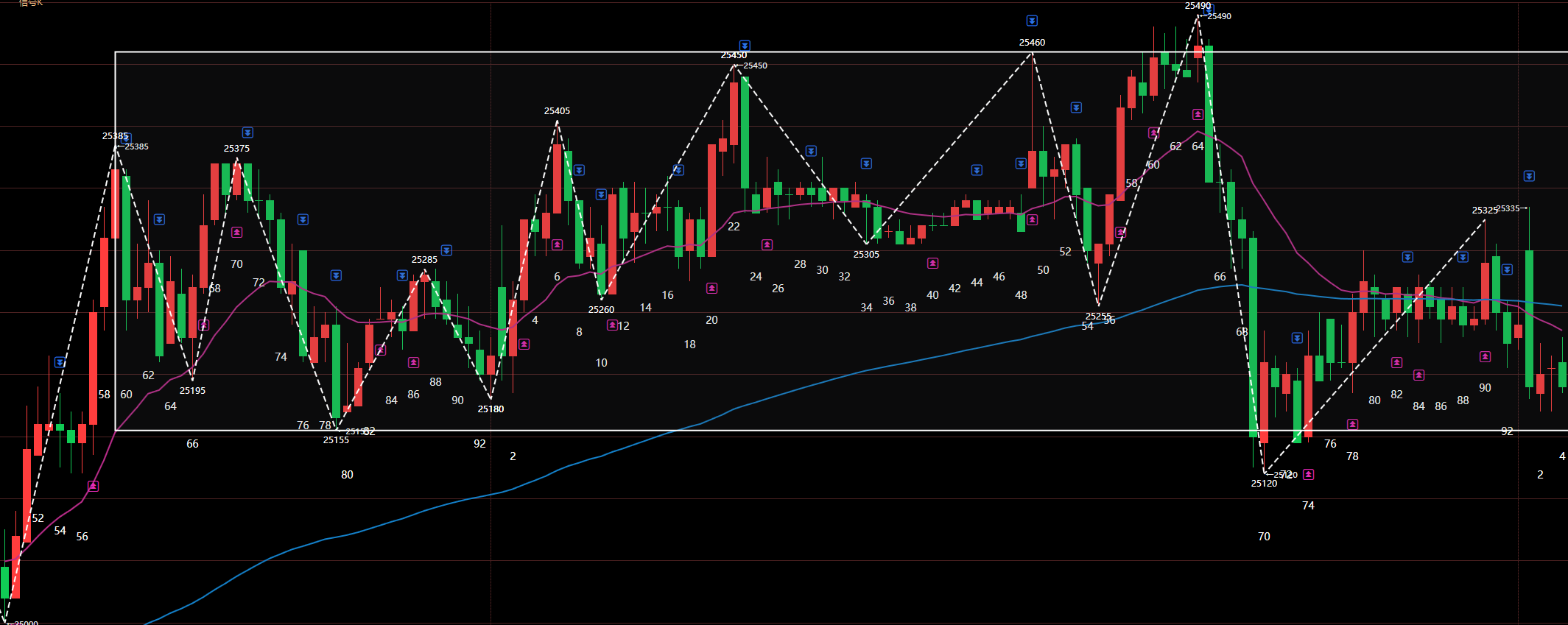Click blue down-arrow signal above 25450 peak
This screenshot has height=625, width=1568.
(745, 46)
